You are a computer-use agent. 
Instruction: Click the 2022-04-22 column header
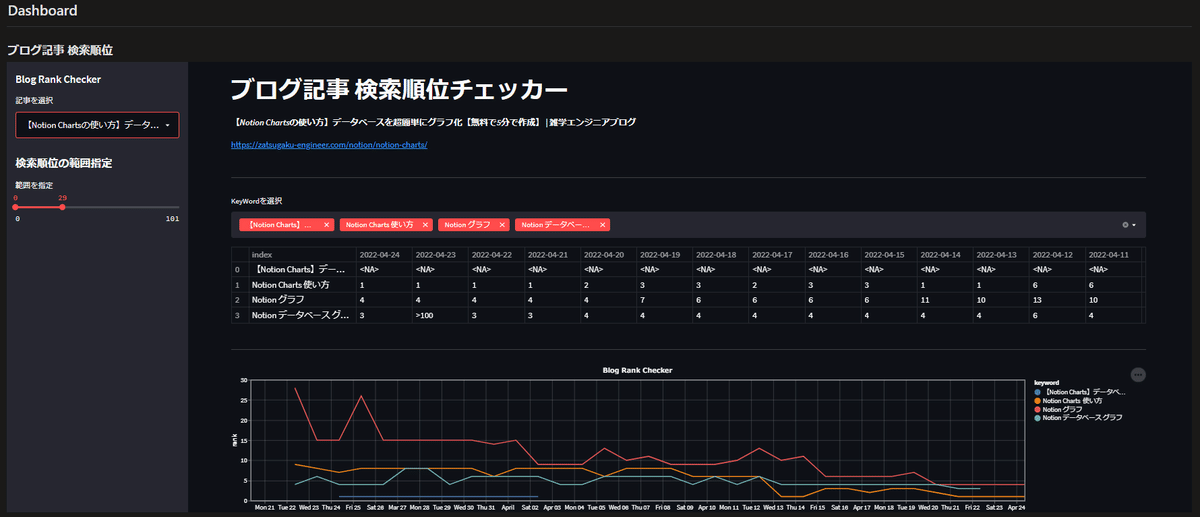495,255
